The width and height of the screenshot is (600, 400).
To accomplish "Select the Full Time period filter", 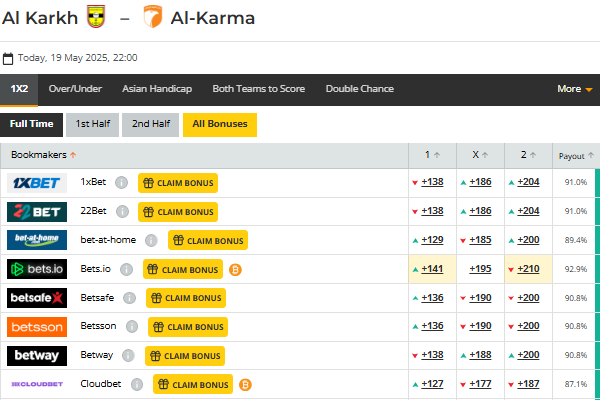I will tap(31, 124).
